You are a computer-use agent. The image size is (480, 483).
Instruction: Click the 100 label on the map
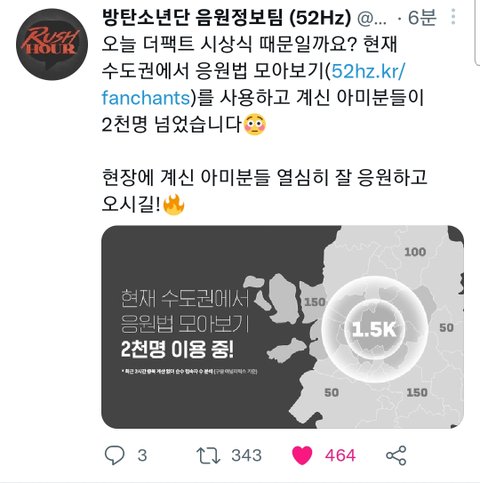tap(415, 252)
